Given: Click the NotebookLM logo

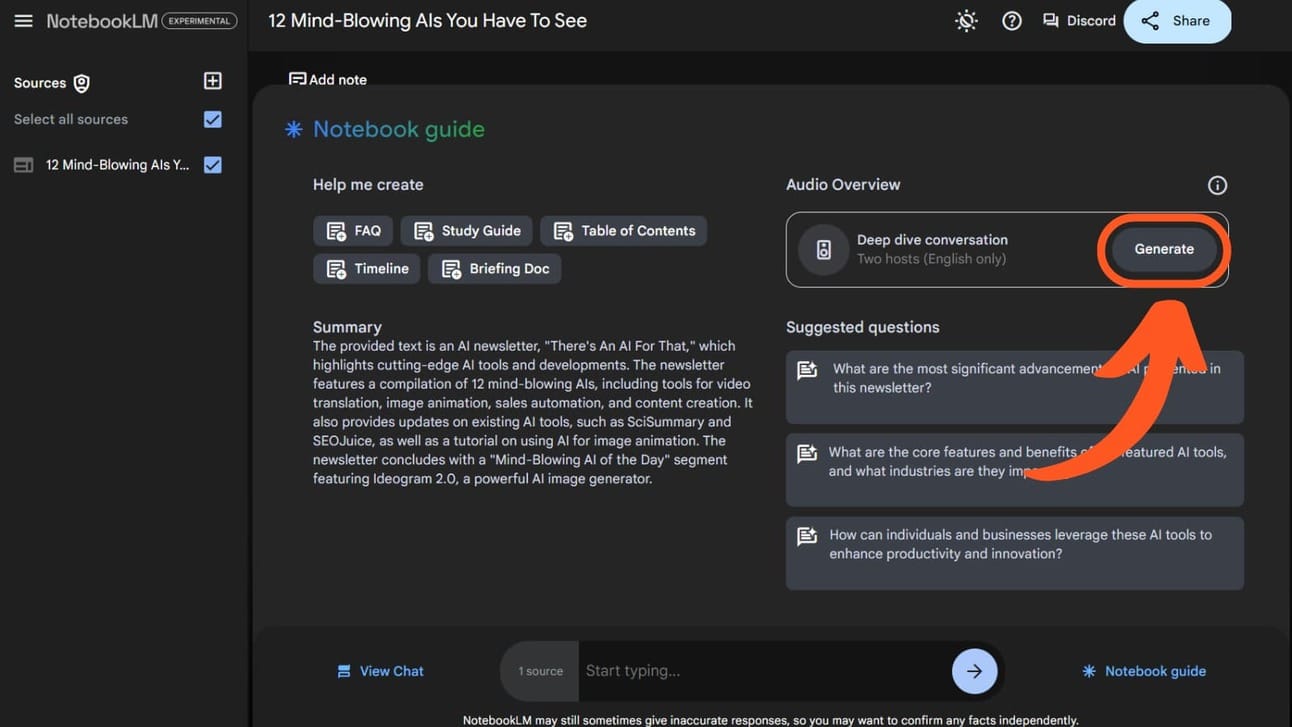Looking at the screenshot, I should (102, 21).
